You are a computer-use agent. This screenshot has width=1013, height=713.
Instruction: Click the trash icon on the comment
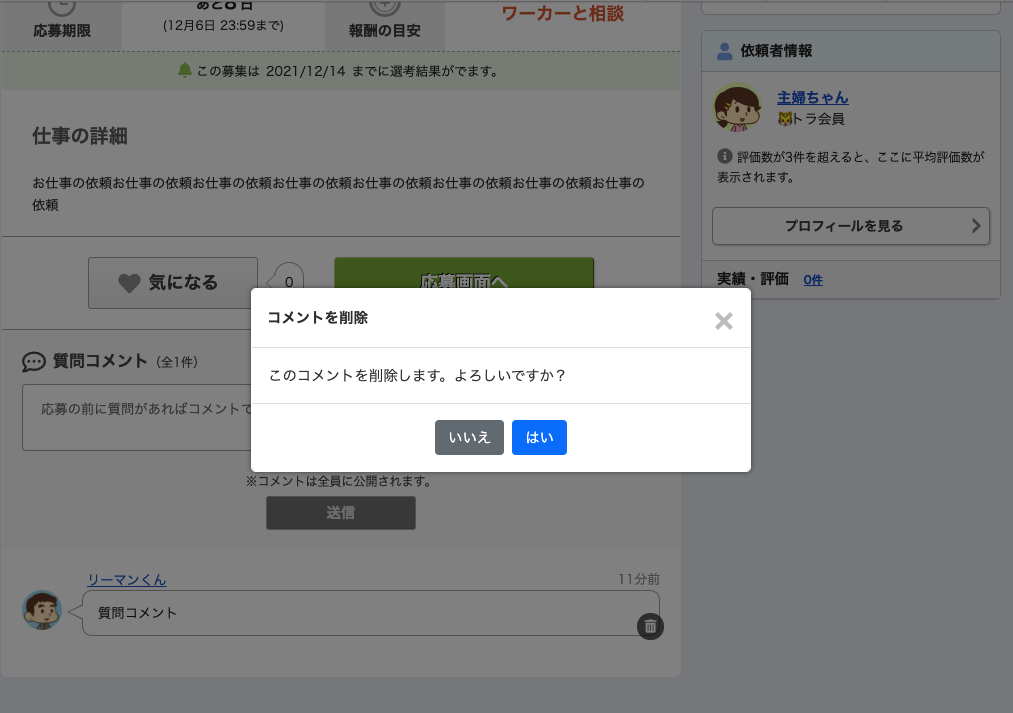[x=650, y=626]
